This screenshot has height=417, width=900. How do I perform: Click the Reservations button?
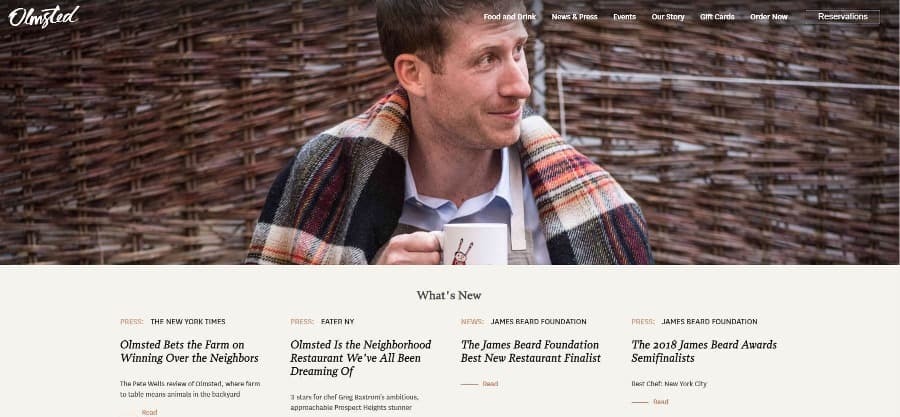pos(842,17)
